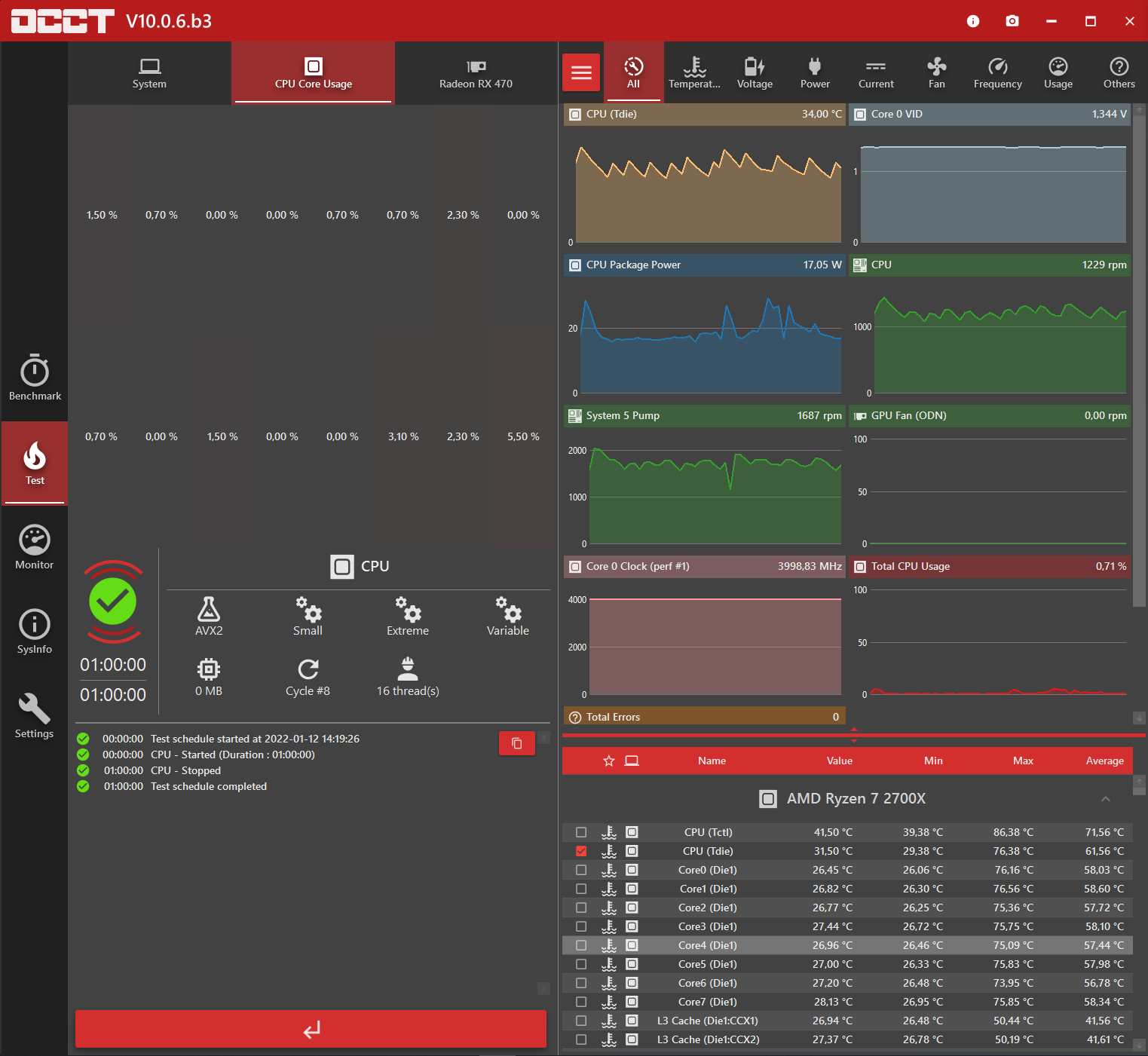Viewport: 1148px width, 1056px height.
Task: Open the red hamburger menu
Action: [x=581, y=72]
